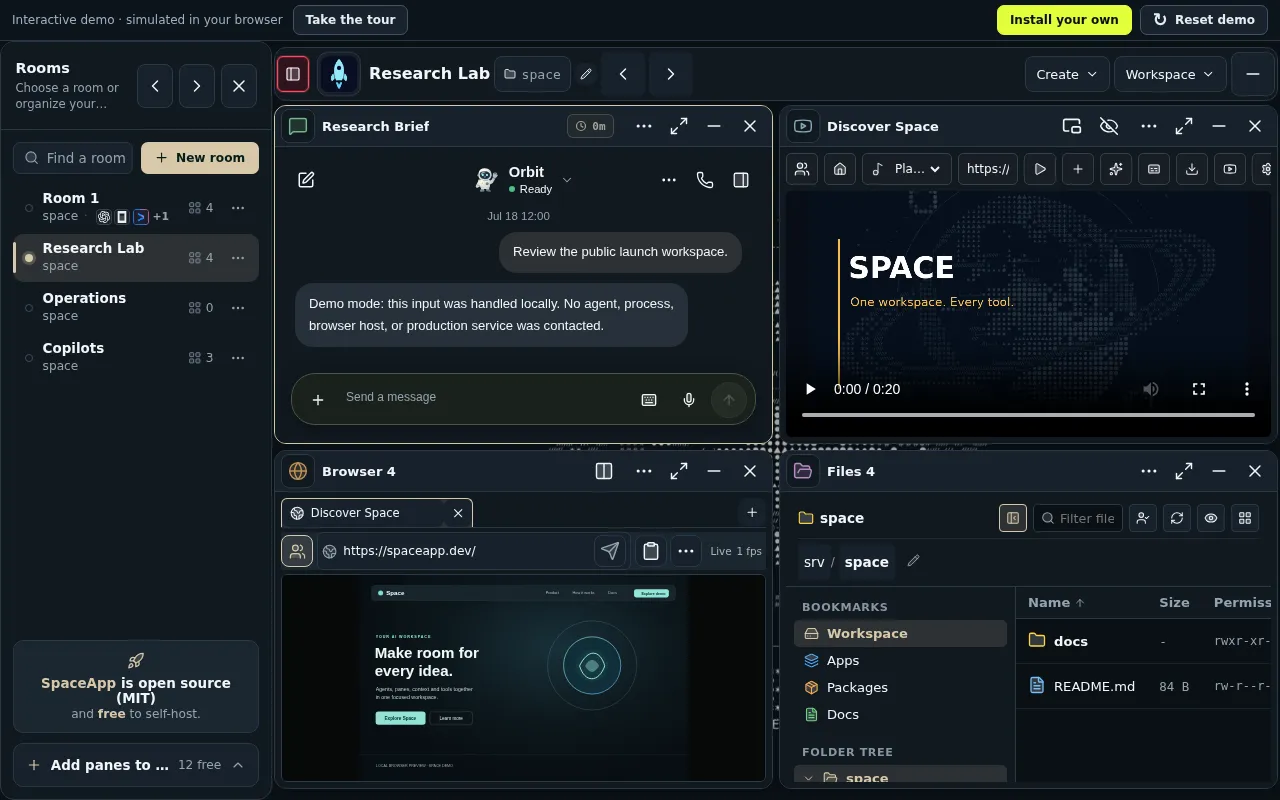Screen dimensions: 1280x800
Task: Toggle captions in Discover Space toolbar
Action: (1154, 169)
